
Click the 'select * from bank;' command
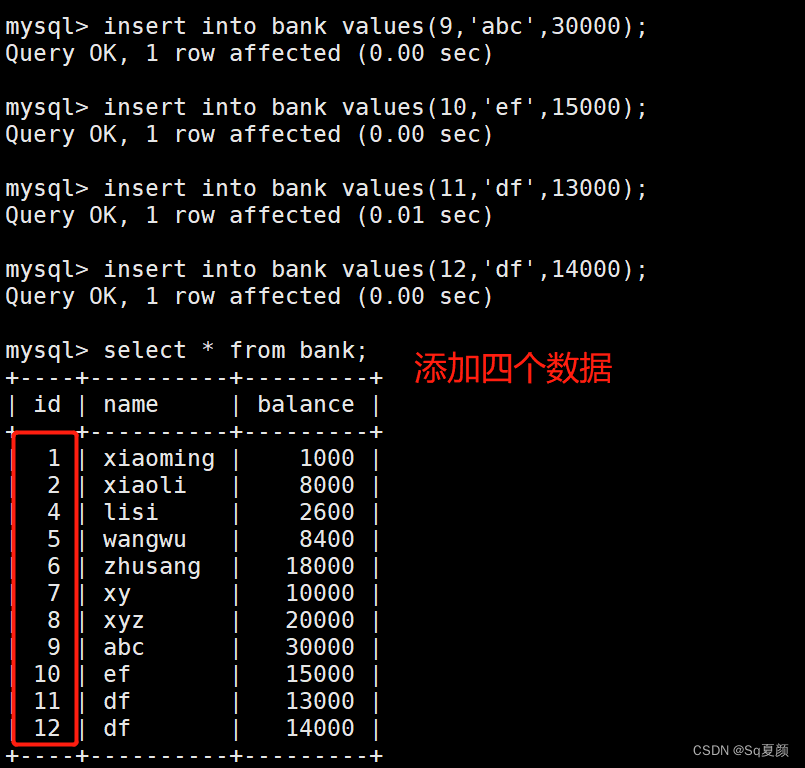point(235,351)
